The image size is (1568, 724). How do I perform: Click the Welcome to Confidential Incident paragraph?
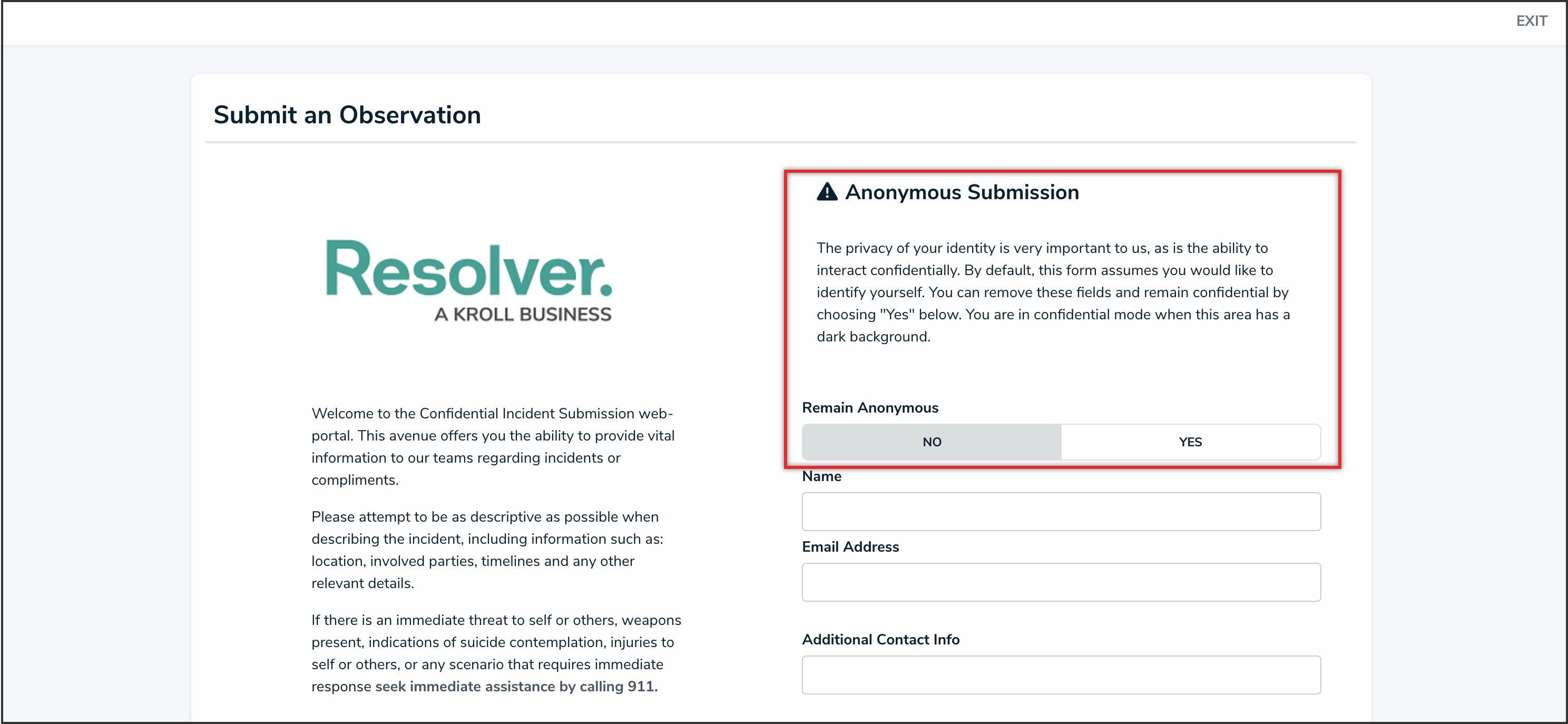coord(493,446)
